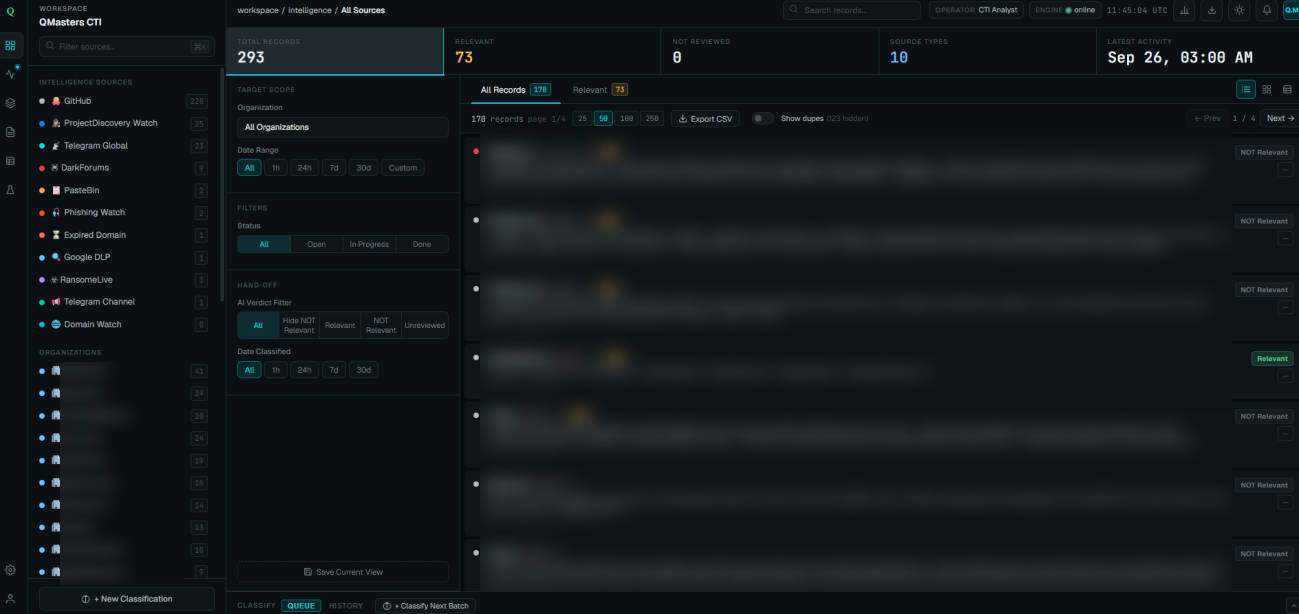Open the HISTORY tab in classify bar
The image size is (1299, 614).
[x=346, y=606]
